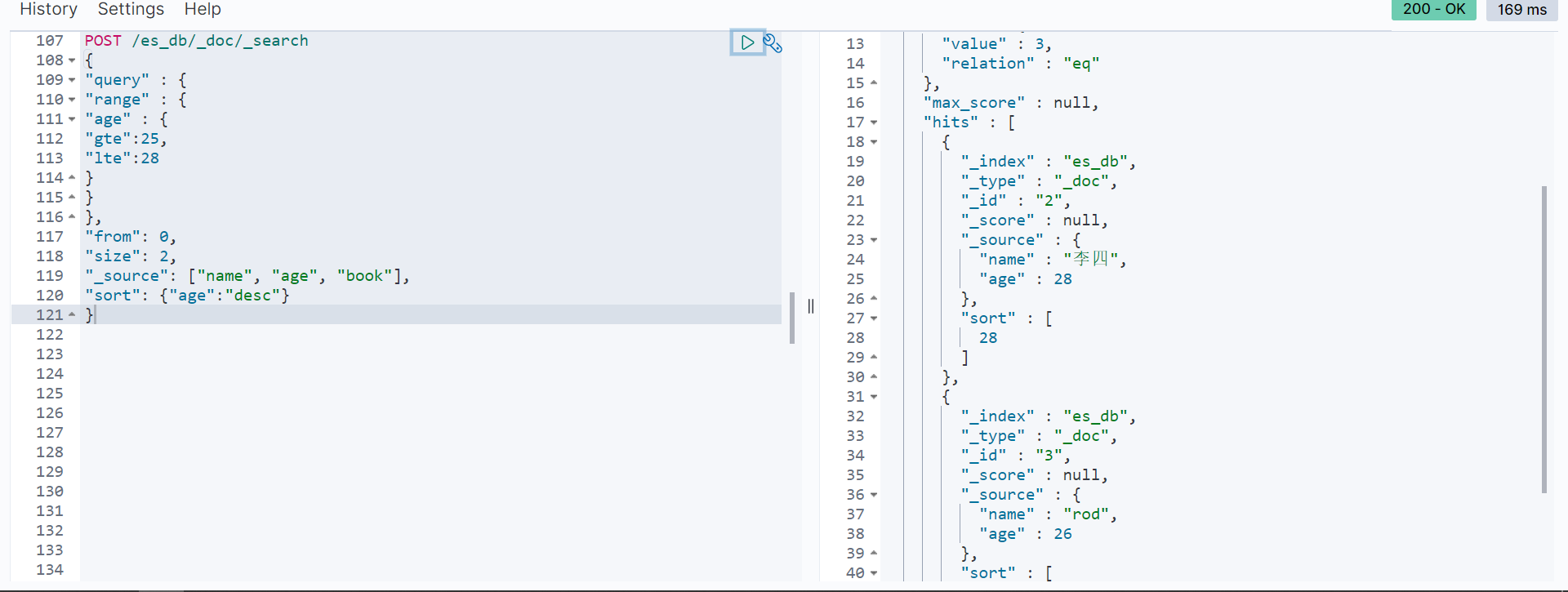The image size is (1568, 592).
Task: Click editor line number 134
Action: [x=49, y=570]
